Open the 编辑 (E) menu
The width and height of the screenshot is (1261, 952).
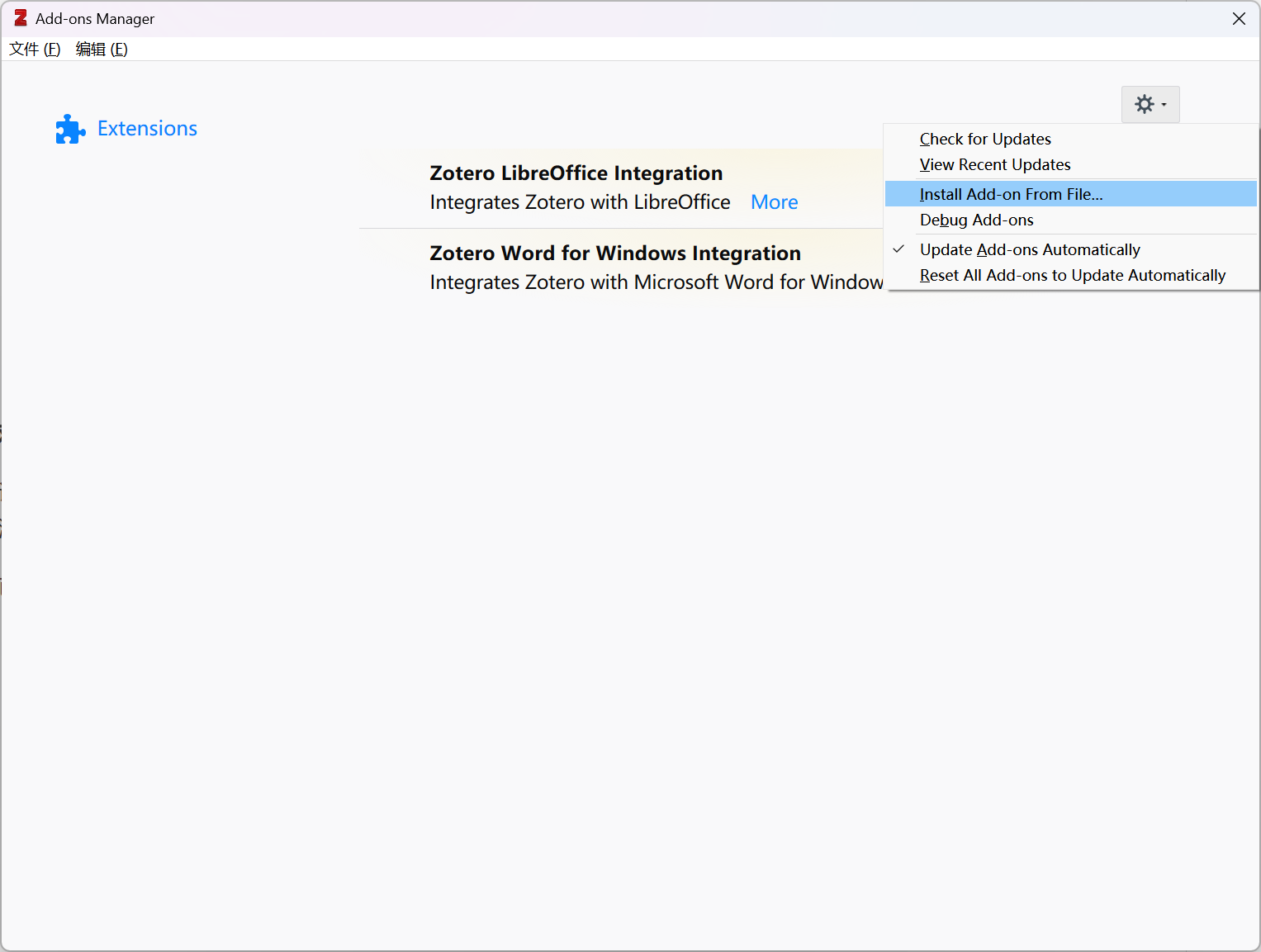click(x=102, y=50)
